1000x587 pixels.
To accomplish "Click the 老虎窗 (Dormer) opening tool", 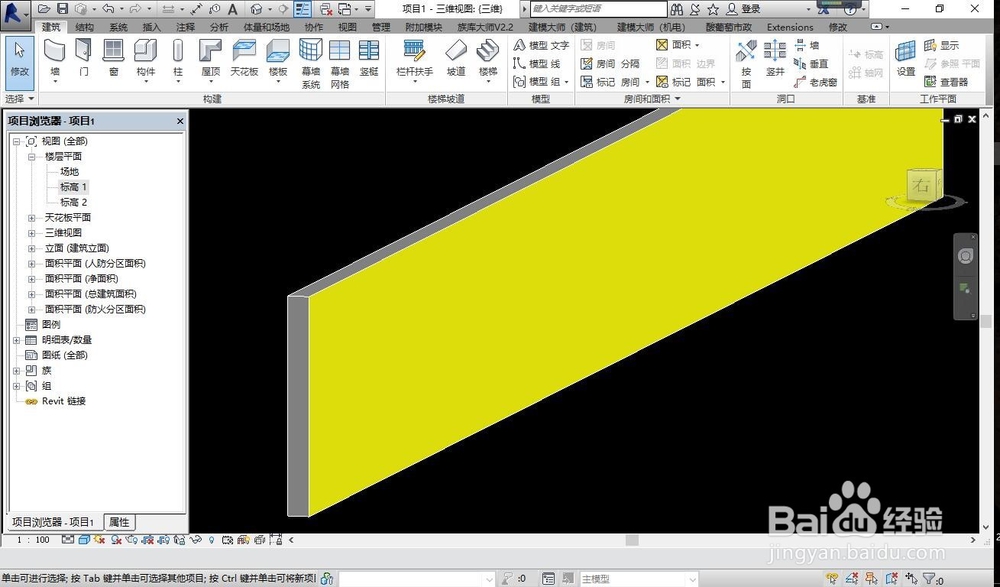I will [x=818, y=82].
